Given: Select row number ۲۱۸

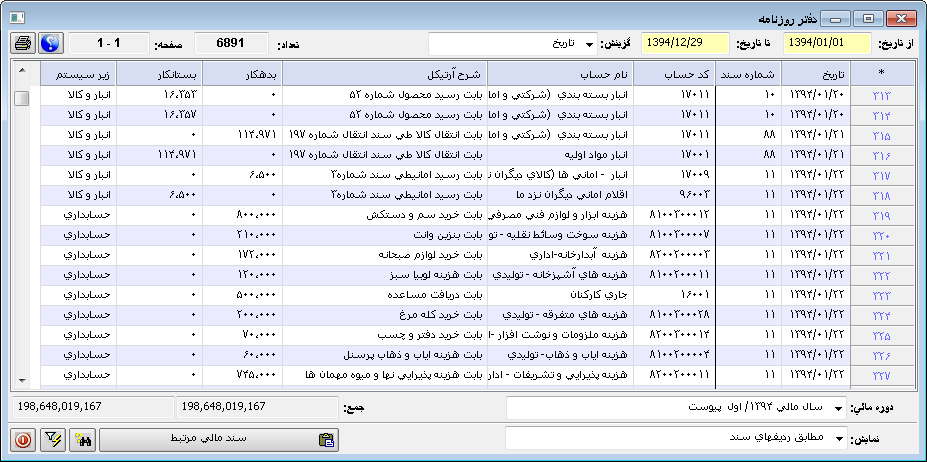Looking at the screenshot, I should pos(881,196).
